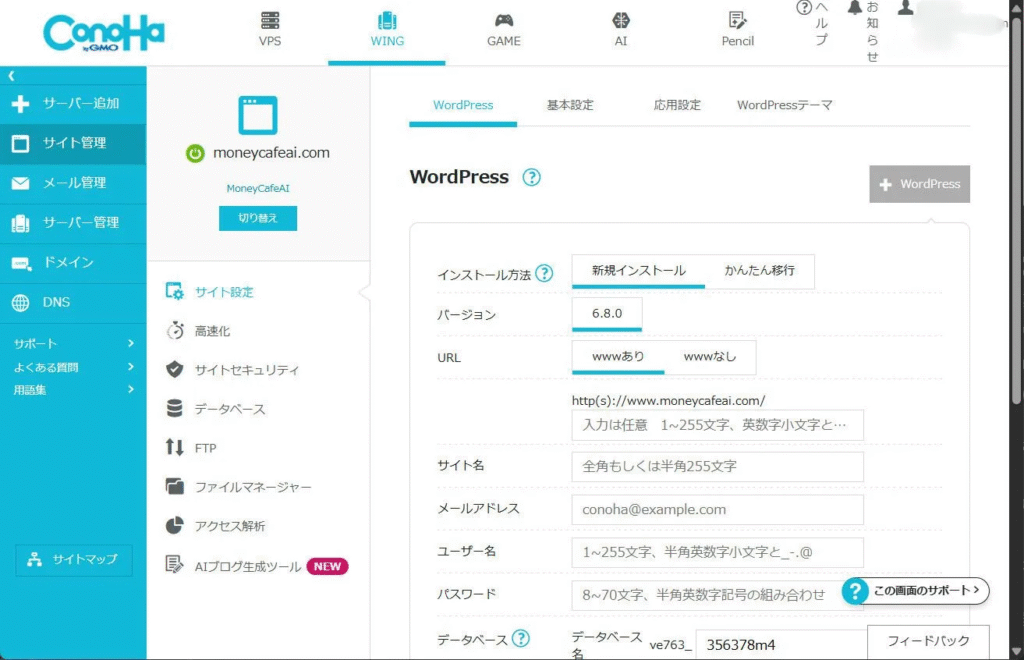Open the Pencil service icon

737,21
